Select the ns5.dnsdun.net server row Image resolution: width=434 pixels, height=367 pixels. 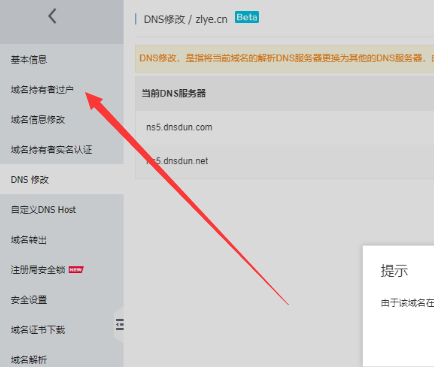coord(285,161)
